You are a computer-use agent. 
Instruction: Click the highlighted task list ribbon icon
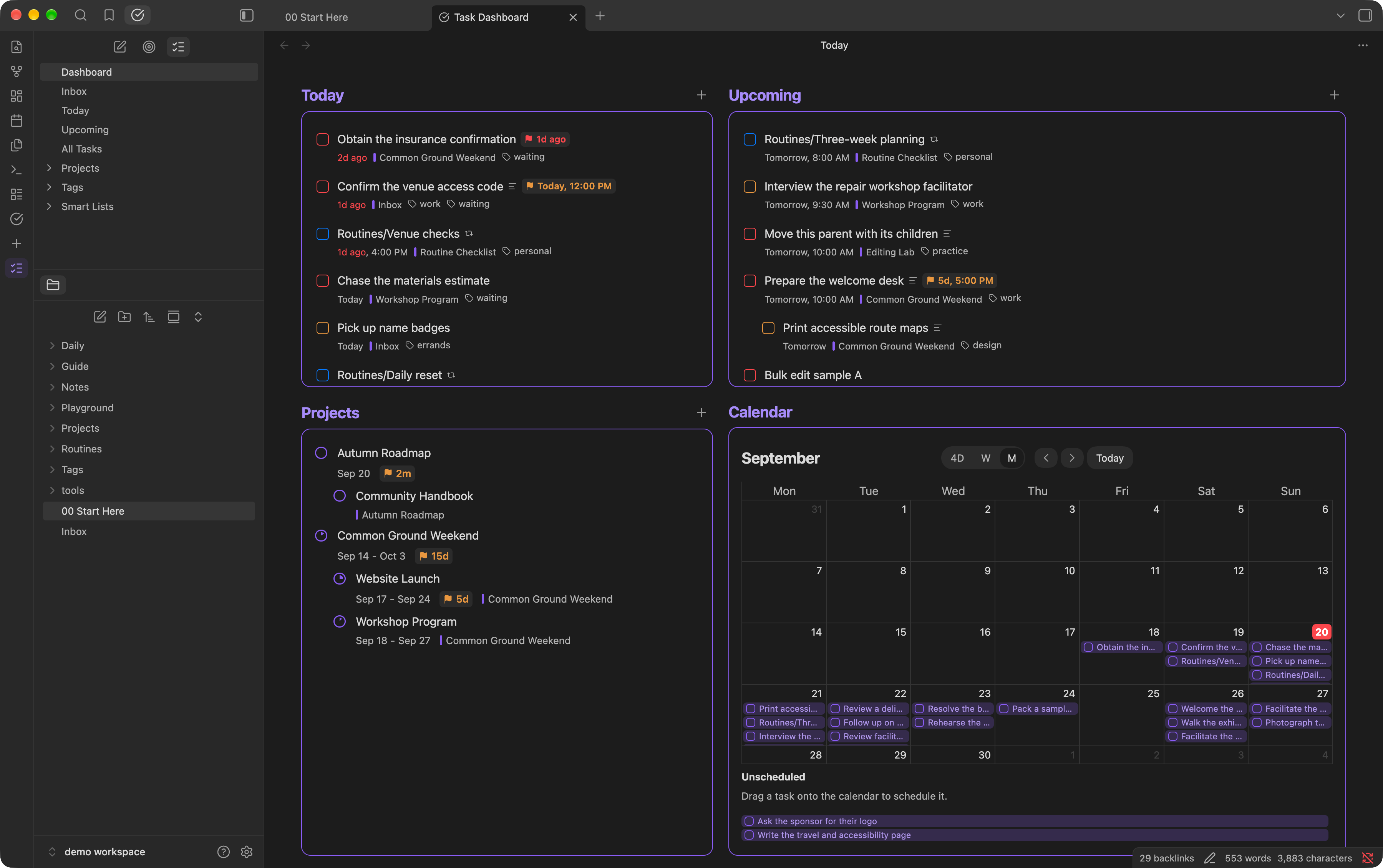point(17,268)
